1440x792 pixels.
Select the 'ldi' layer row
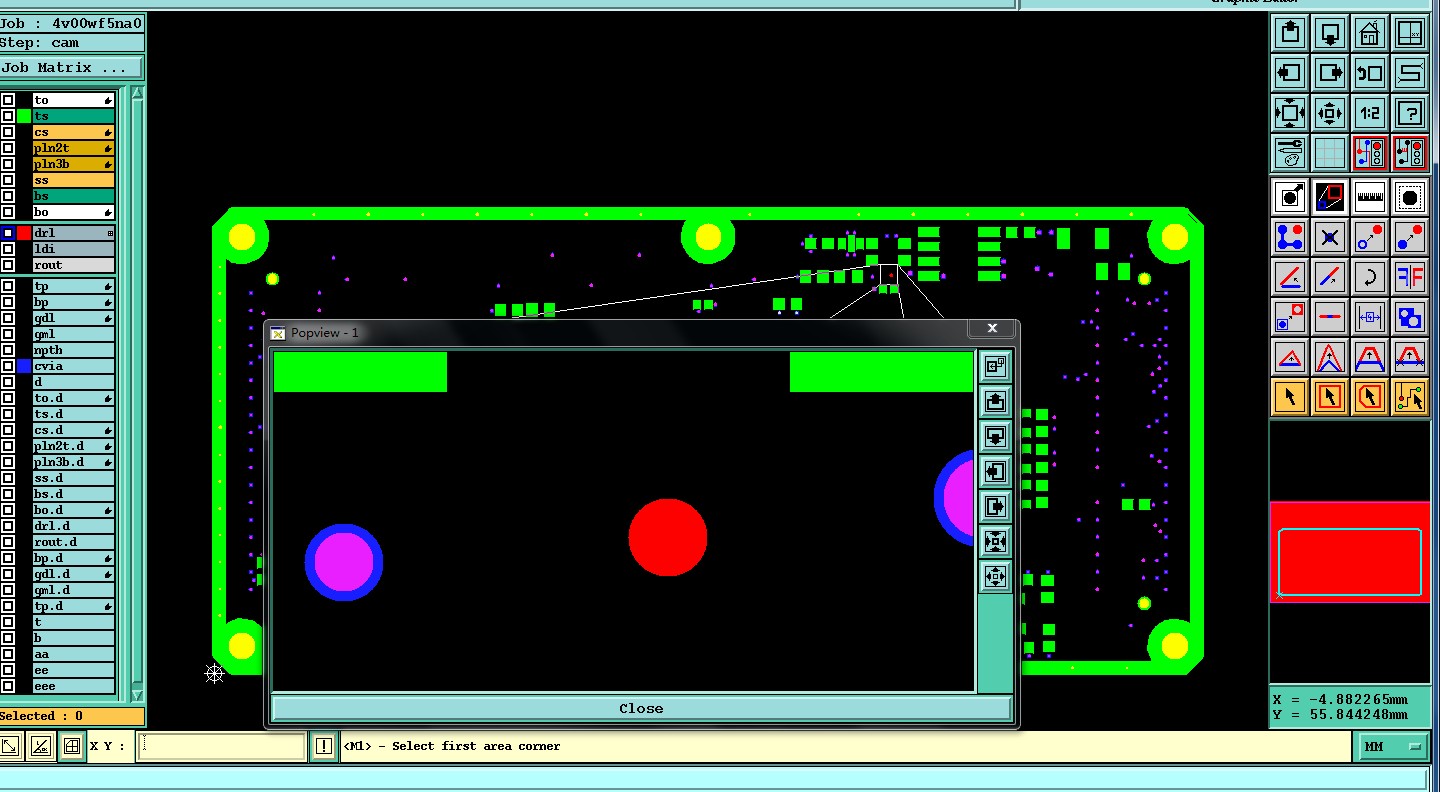point(74,249)
